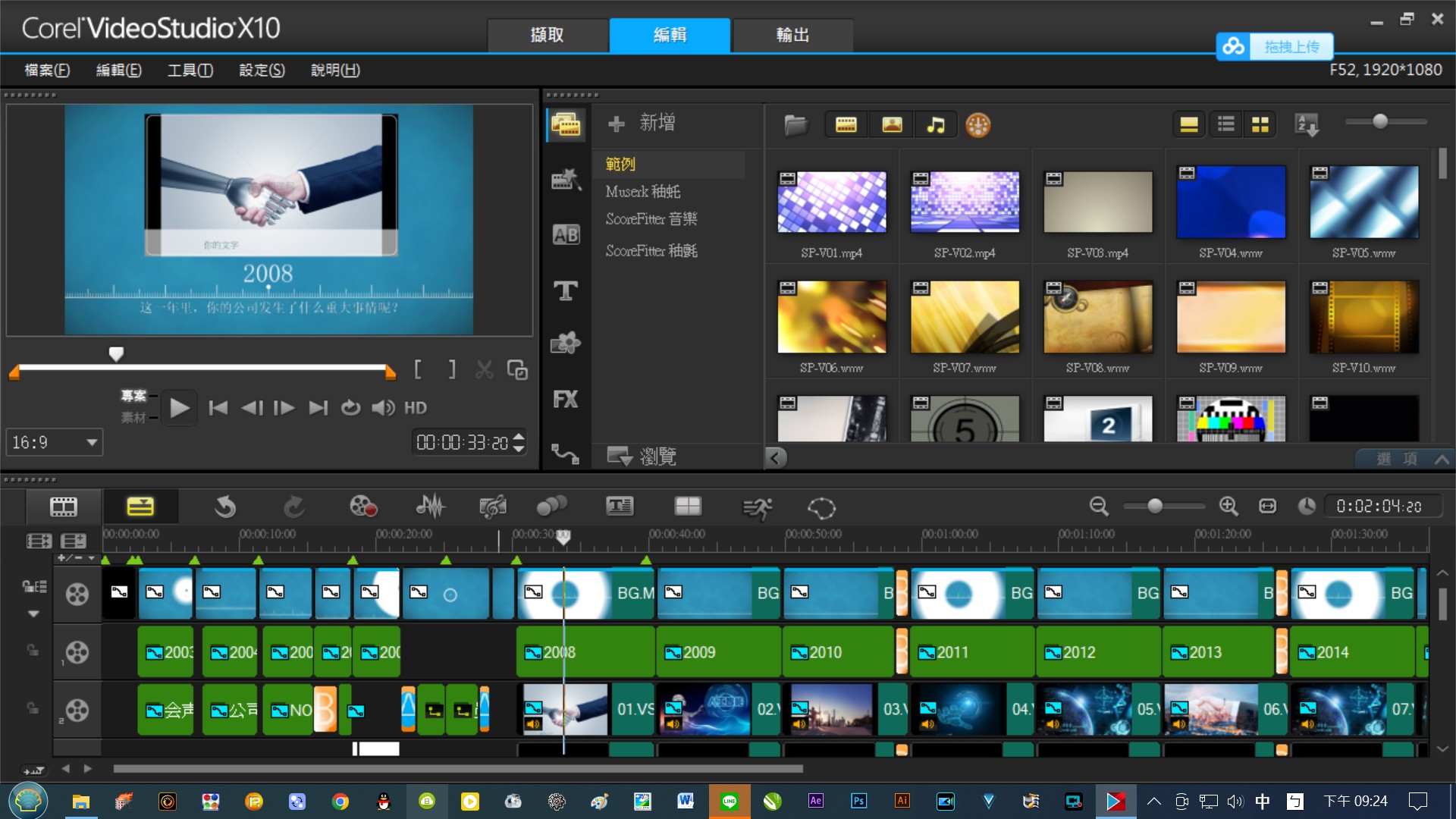1456x819 pixels.
Task: Open the sort library clips menu
Action: tap(1307, 124)
